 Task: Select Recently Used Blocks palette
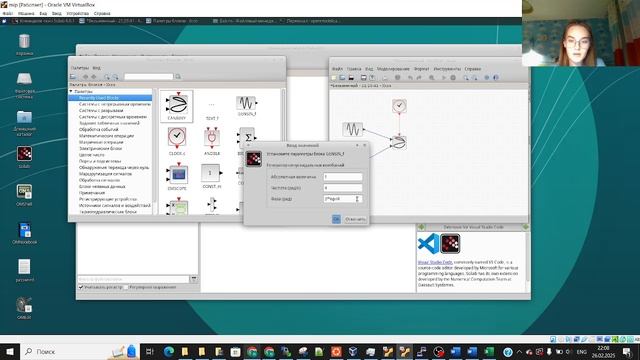click(110, 98)
